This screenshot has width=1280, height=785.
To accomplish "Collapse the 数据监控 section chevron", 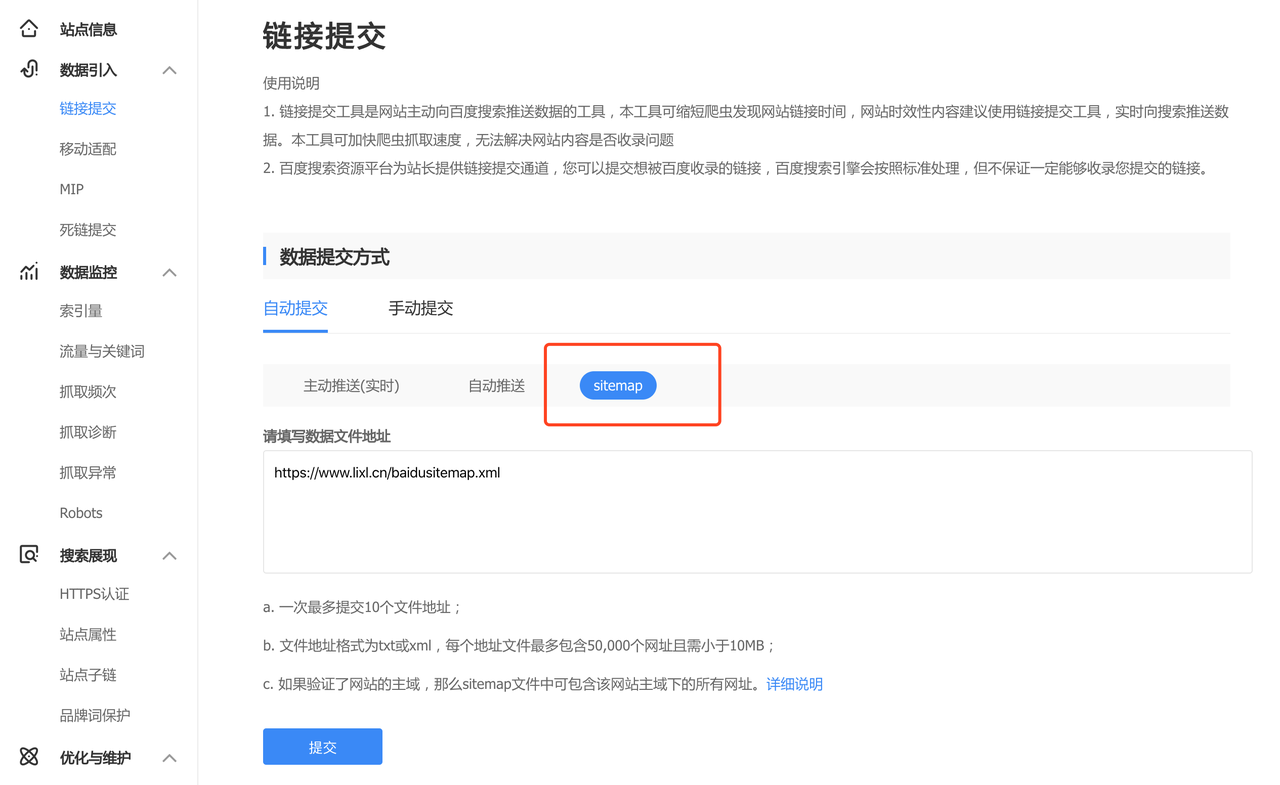I will (170, 272).
